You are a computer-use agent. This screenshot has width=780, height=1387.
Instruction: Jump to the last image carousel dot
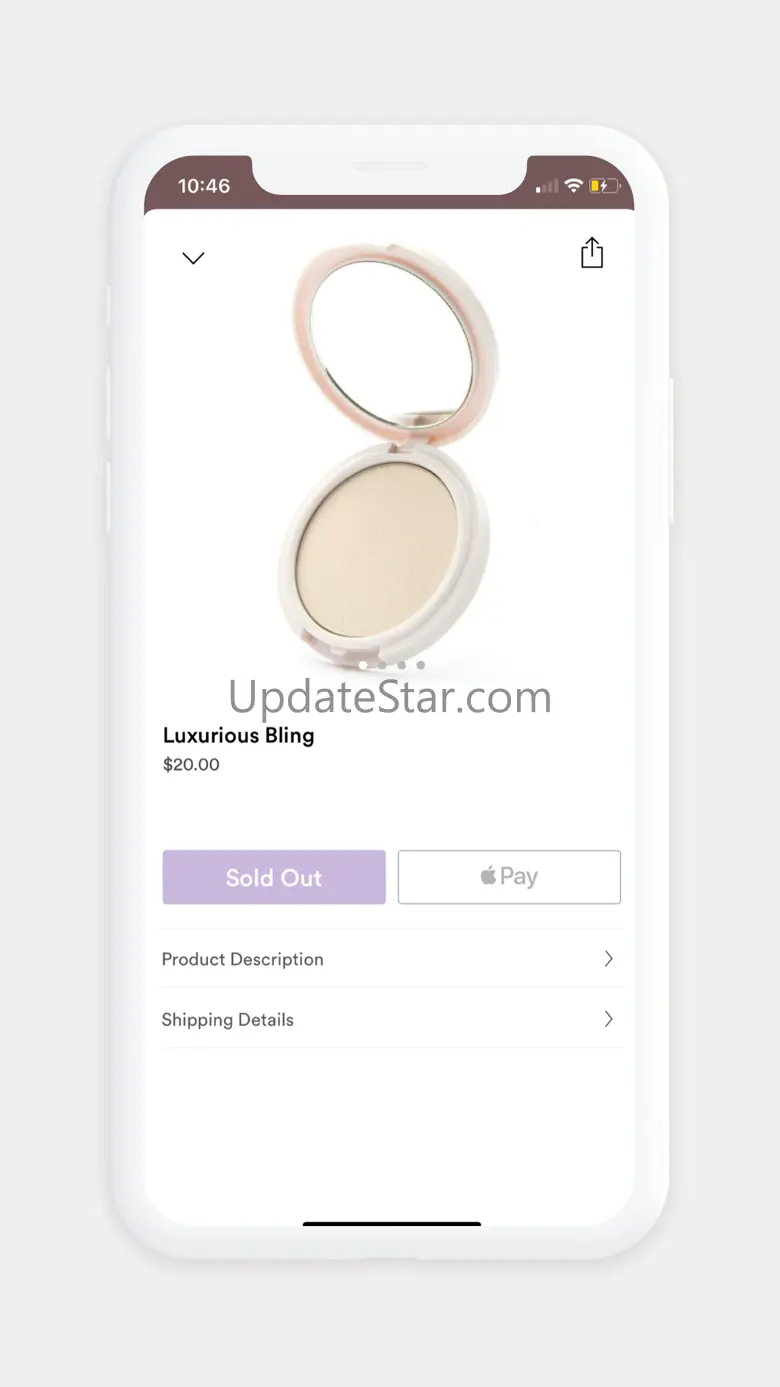coord(421,664)
